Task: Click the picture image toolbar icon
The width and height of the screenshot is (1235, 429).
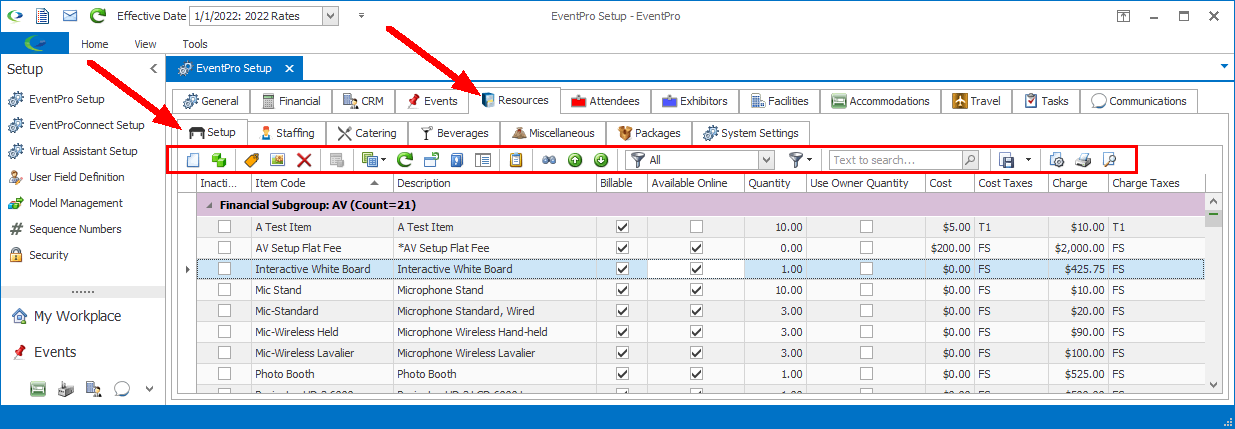Action: pos(277,160)
